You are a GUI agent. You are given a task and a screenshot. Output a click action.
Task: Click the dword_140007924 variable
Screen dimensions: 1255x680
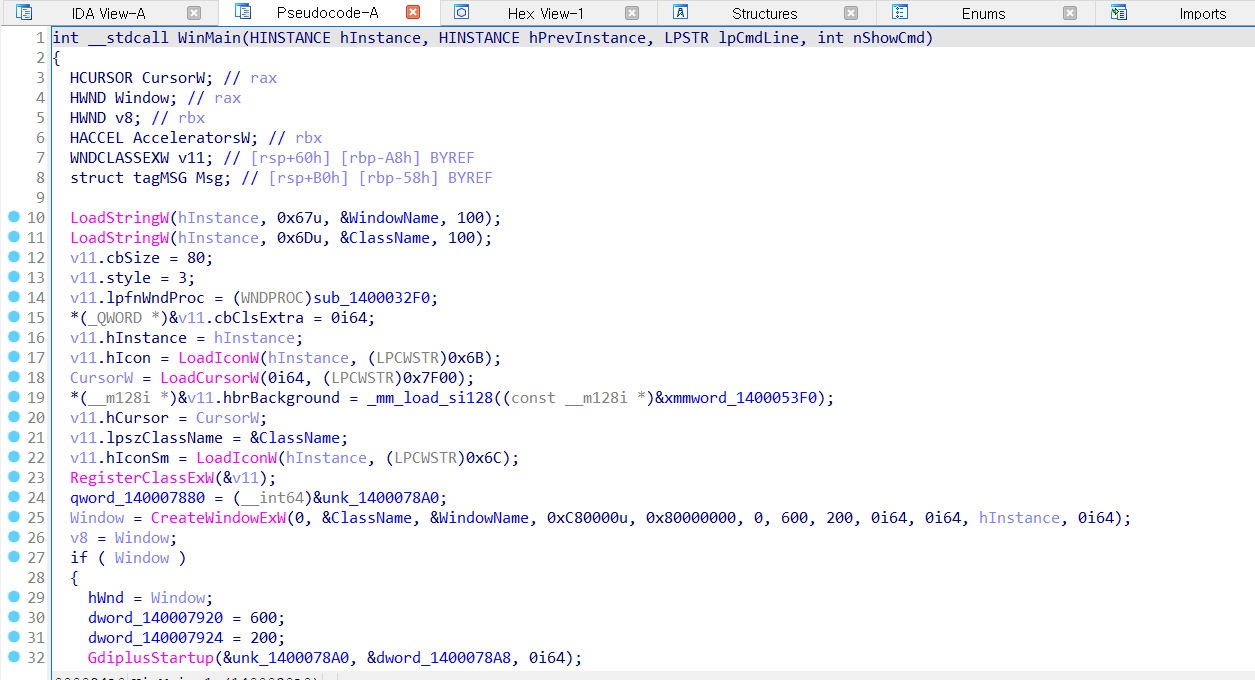(x=154, y=638)
